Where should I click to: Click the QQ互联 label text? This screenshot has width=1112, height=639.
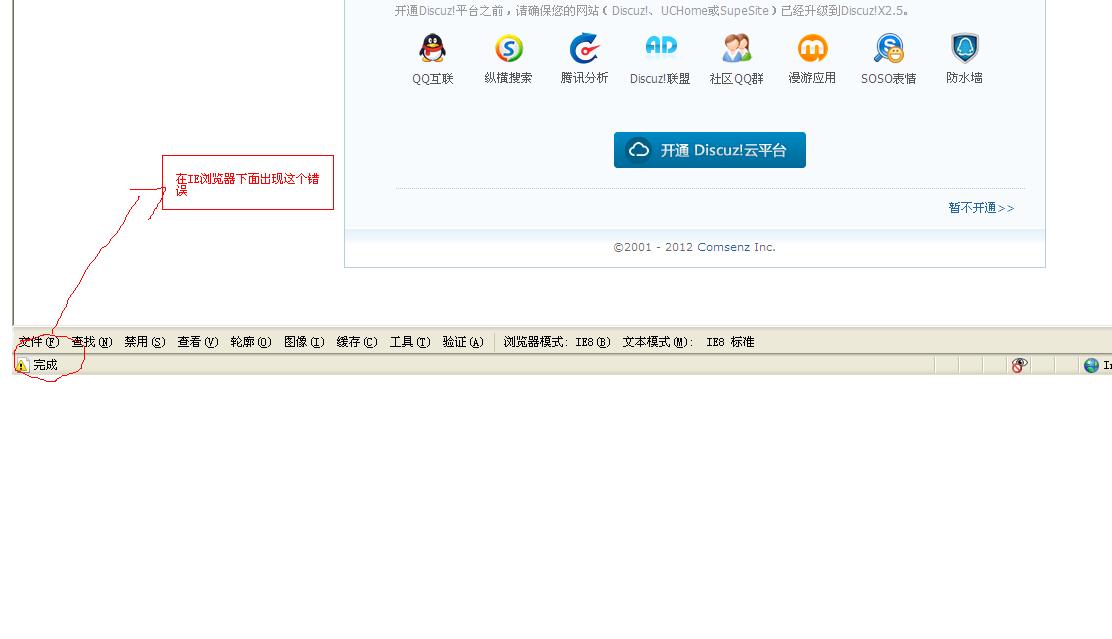[x=433, y=79]
